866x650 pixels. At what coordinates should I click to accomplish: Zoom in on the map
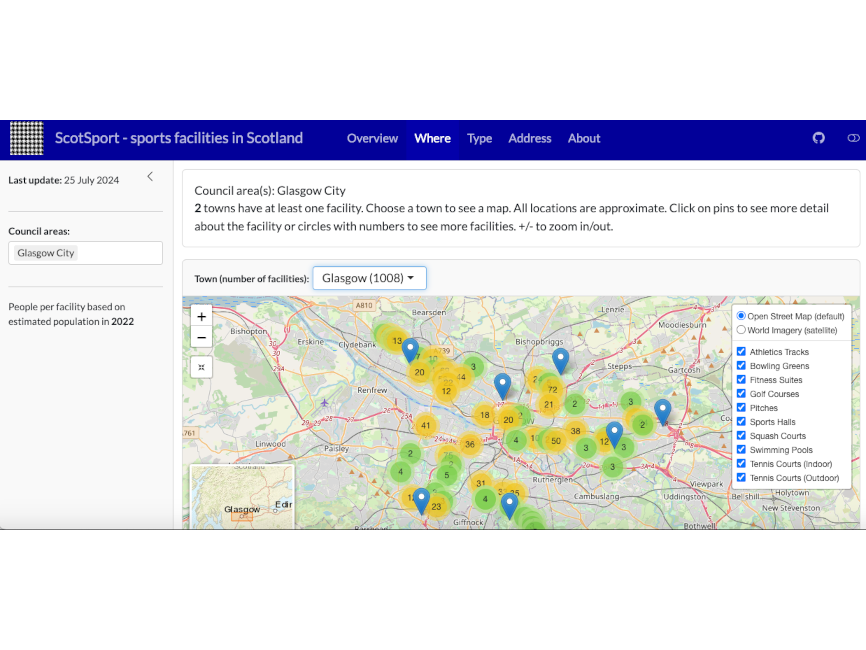[x=202, y=316]
